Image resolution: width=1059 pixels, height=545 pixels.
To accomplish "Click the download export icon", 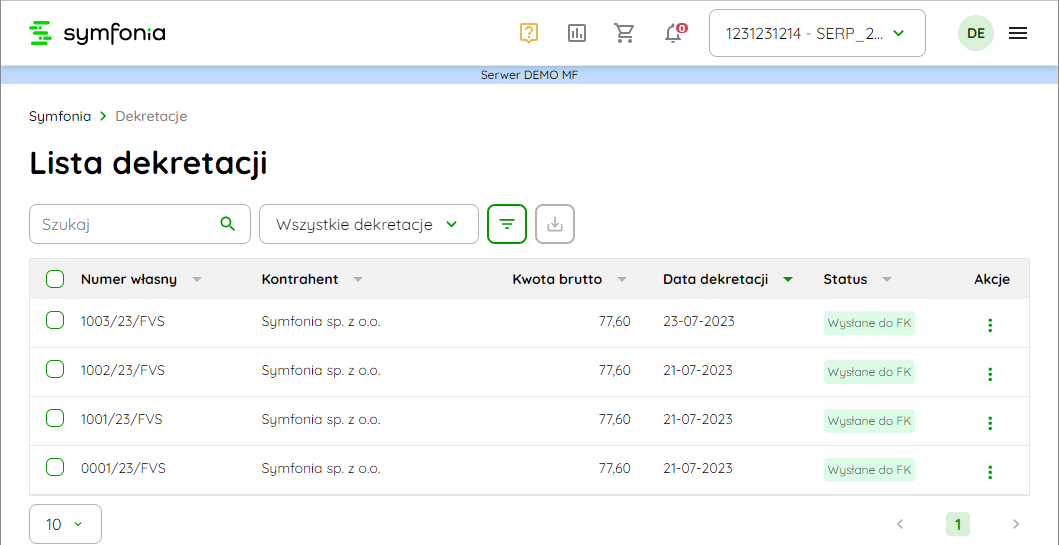I will click(554, 224).
